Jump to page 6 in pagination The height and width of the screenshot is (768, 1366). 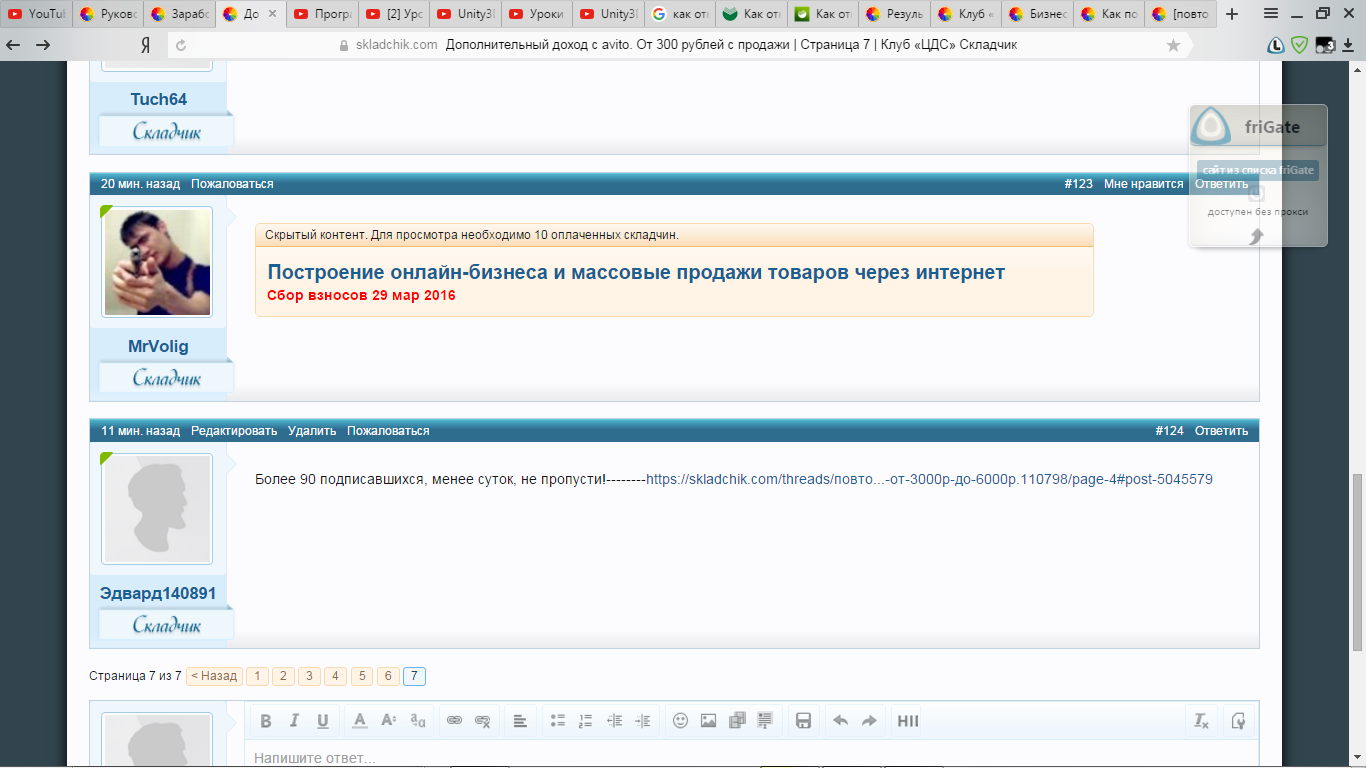point(388,676)
